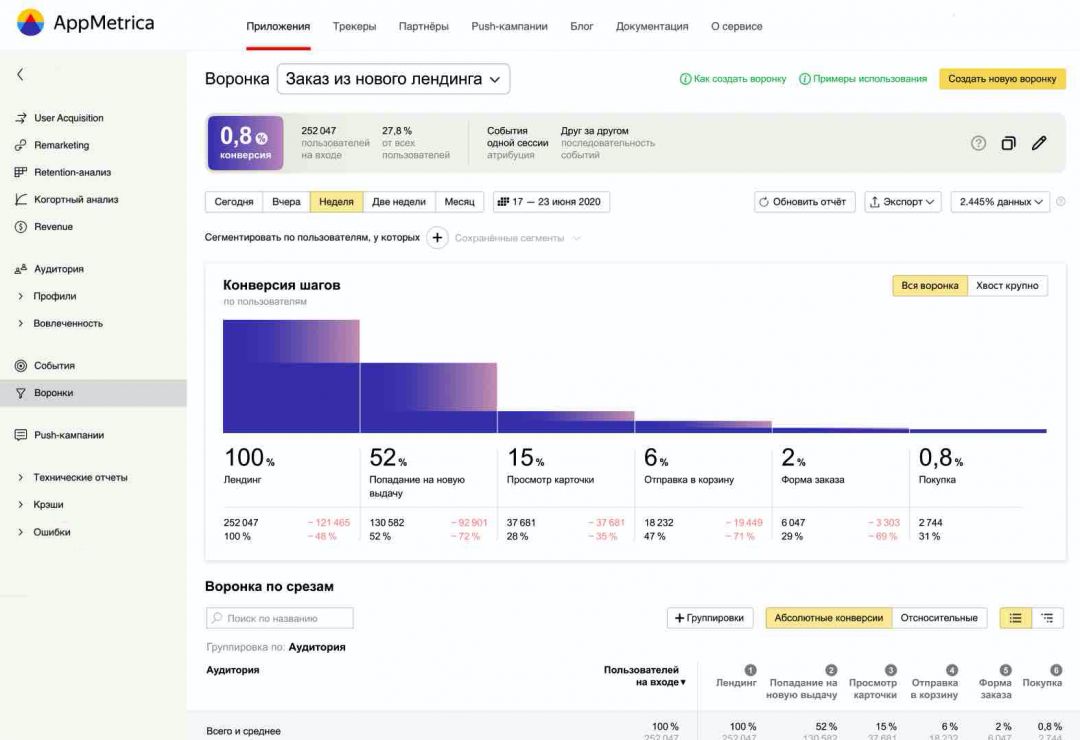This screenshot has height=740, width=1080.
Task: Switch to the Трекеры section
Action: pos(355,27)
